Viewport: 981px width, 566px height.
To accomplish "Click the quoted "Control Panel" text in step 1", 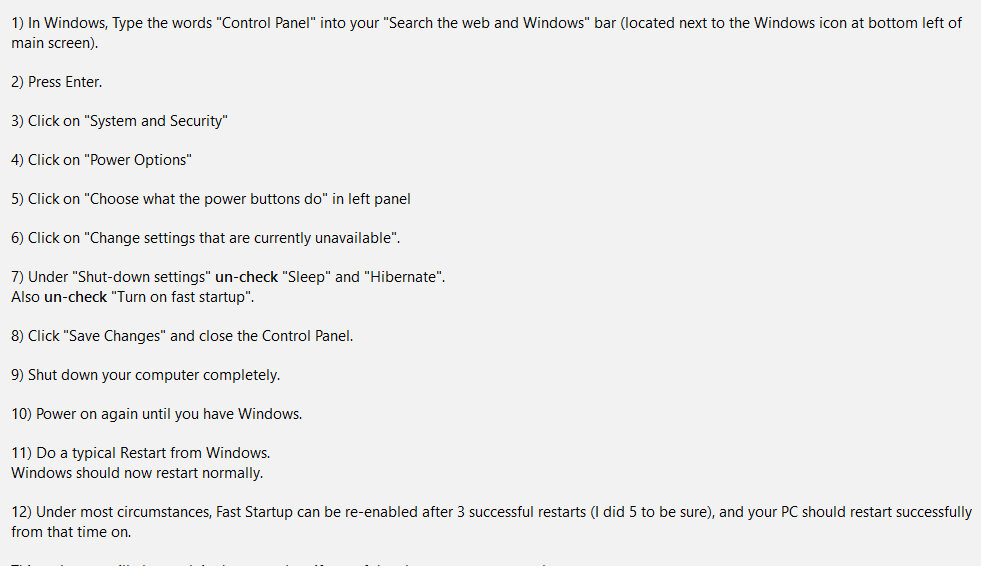I will click(x=266, y=23).
